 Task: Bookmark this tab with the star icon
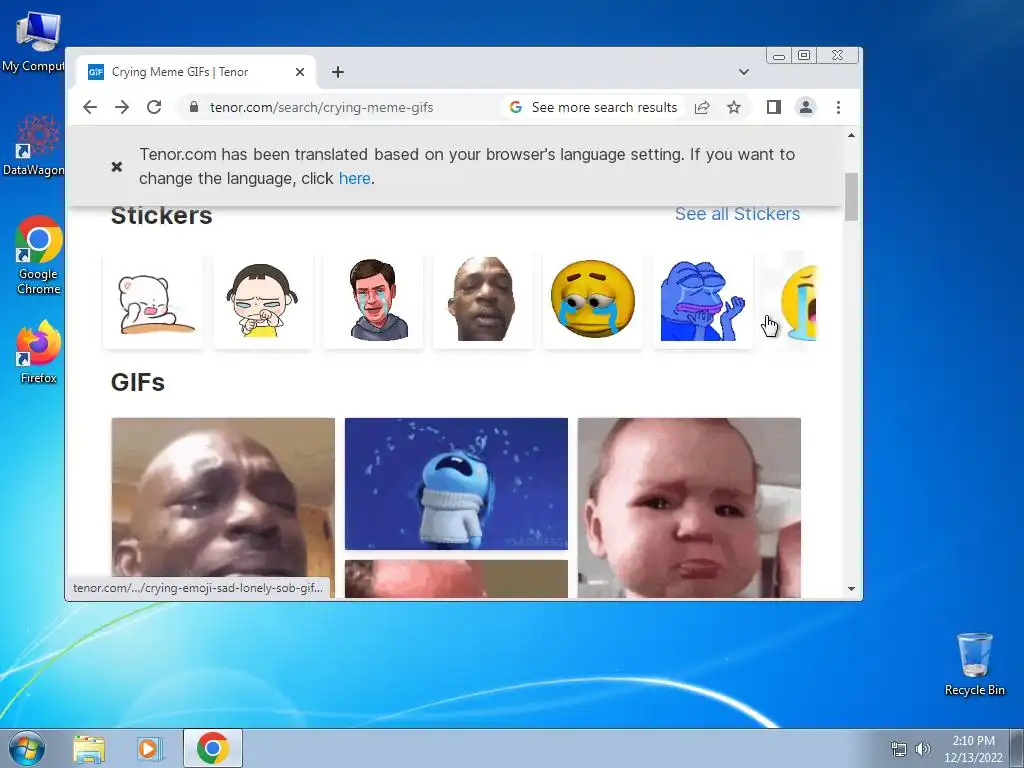click(734, 107)
